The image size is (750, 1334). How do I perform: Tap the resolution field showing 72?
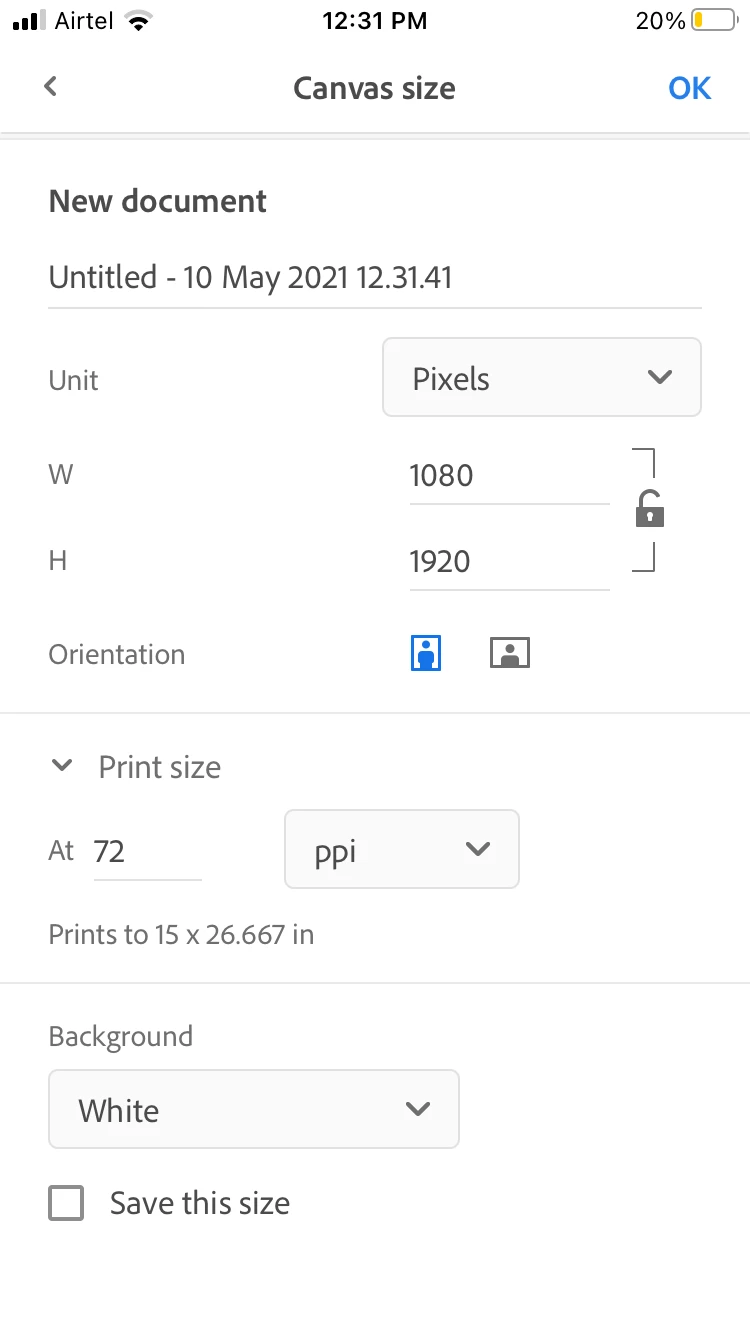146,851
